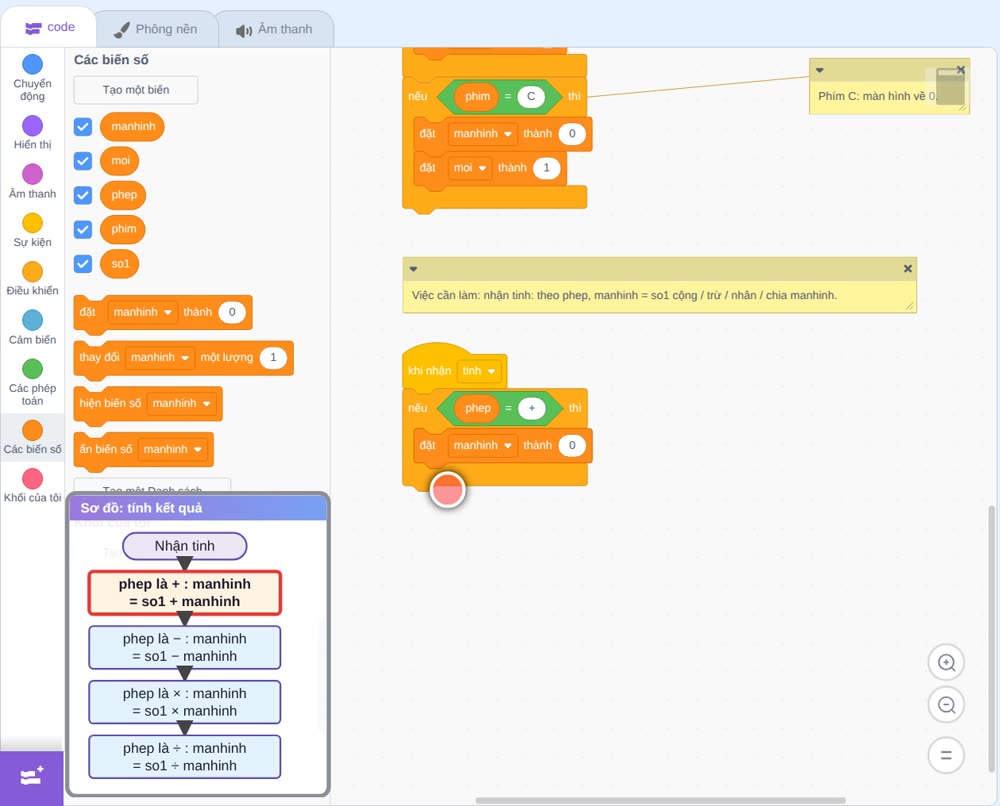
Task: Switch to the code tab
Action: coord(49,27)
